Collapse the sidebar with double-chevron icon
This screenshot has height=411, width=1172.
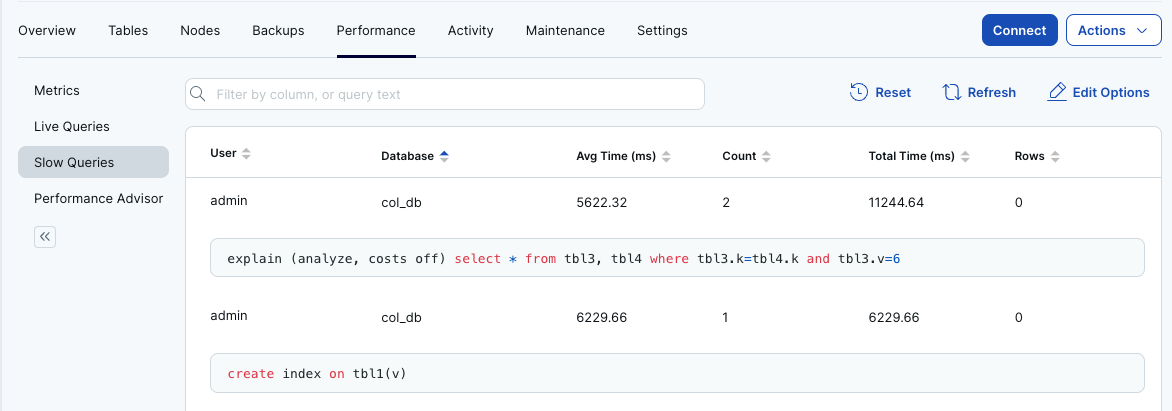click(x=45, y=237)
